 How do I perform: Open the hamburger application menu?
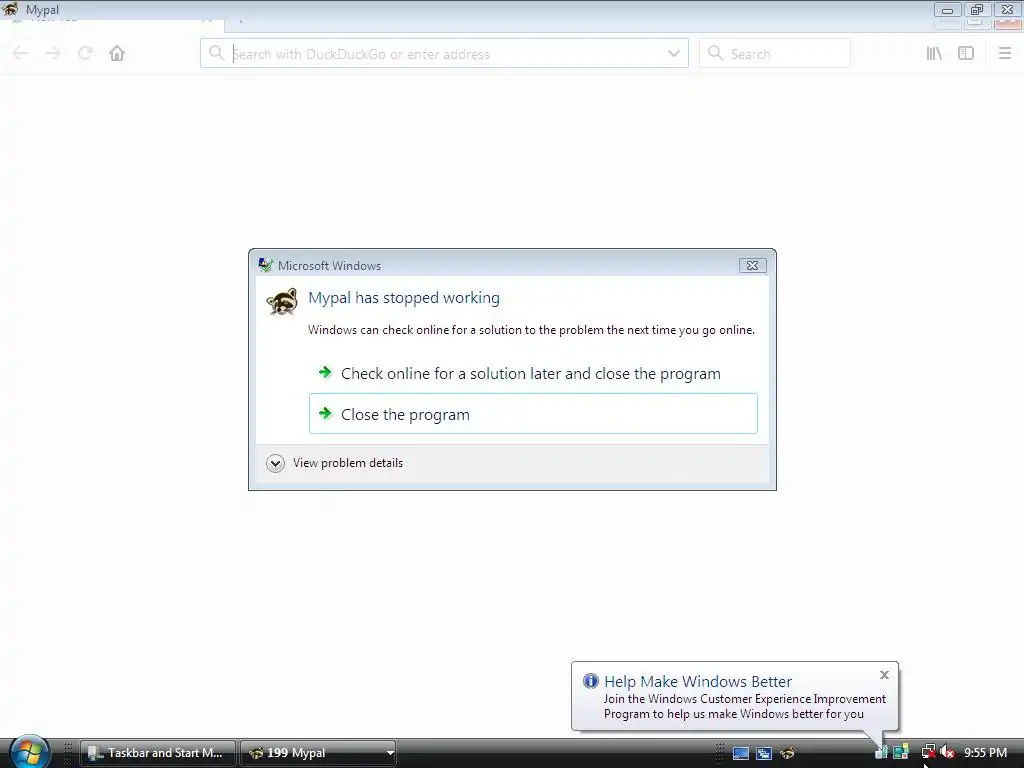(x=1005, y=54)
